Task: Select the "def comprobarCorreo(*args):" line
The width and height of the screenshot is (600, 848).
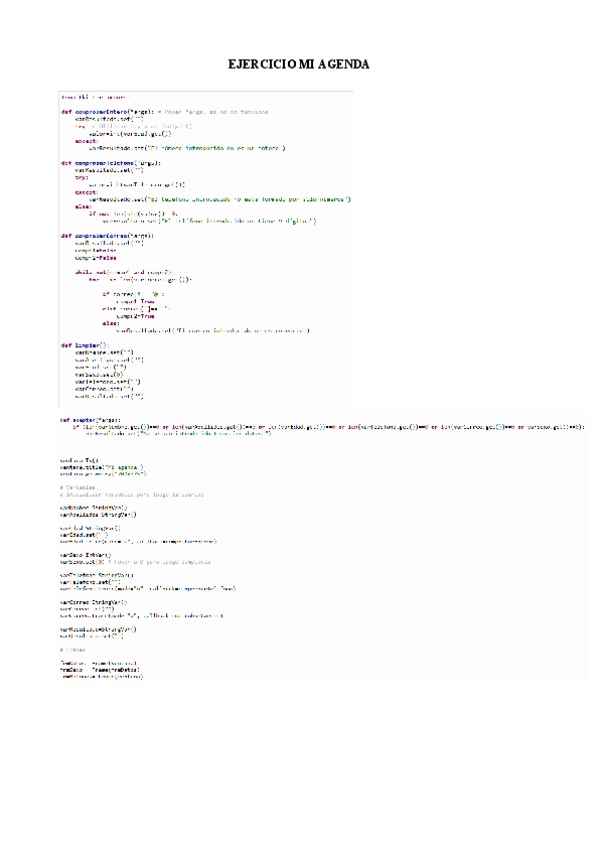Action: (108, 236)
